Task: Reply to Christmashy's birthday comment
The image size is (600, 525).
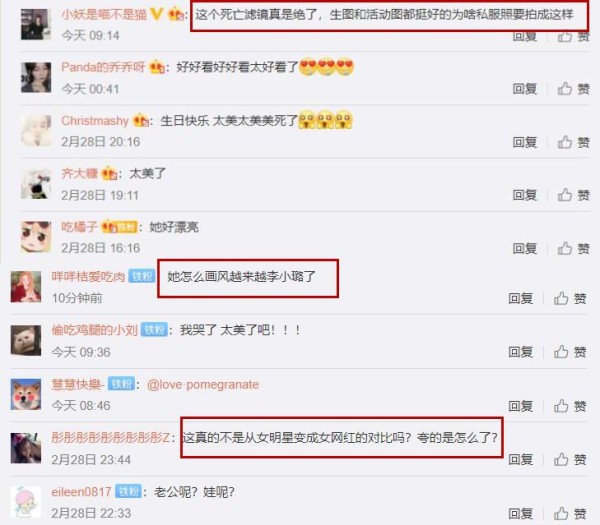Action: 525,142
